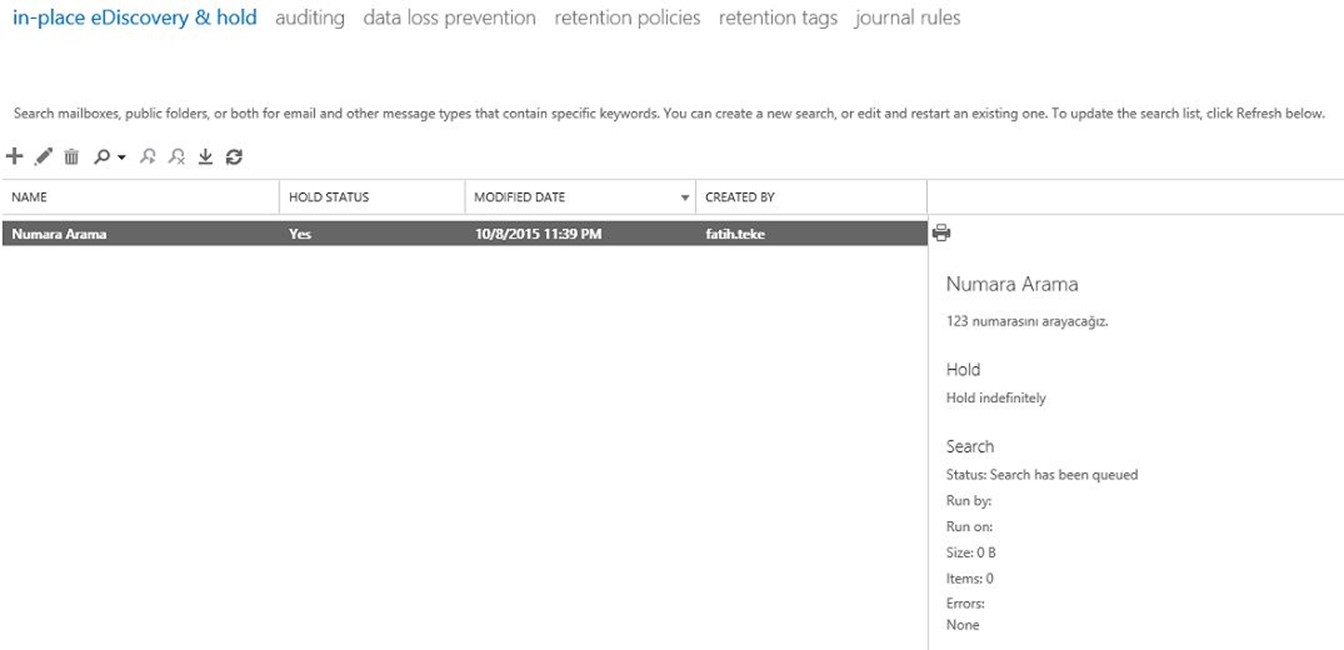The height and width of the screenshot is (650, 1344).
Task: Sort by the Hold Status column header
Action: click(x=372, y=197)
